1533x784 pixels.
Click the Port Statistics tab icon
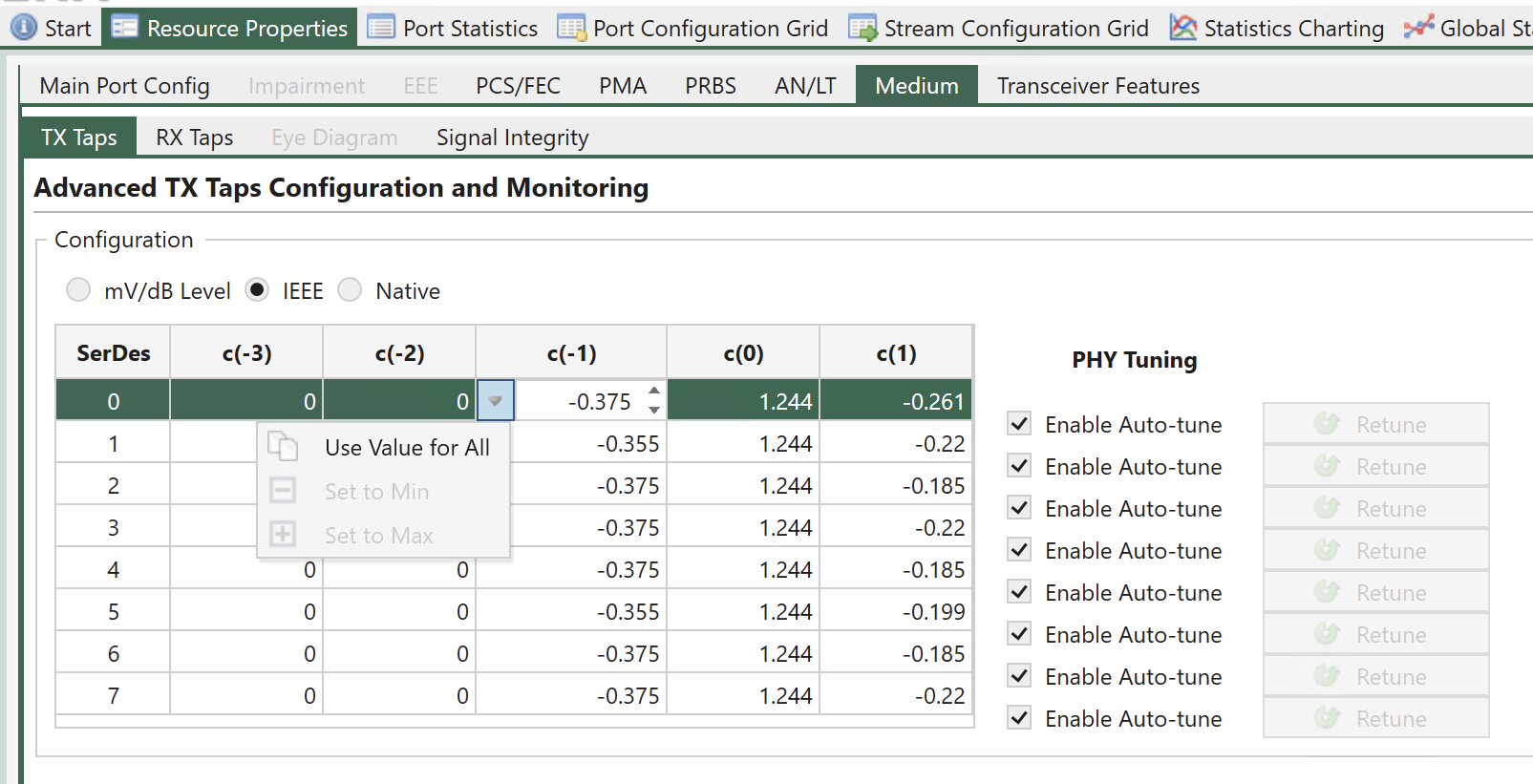(381, 28)
